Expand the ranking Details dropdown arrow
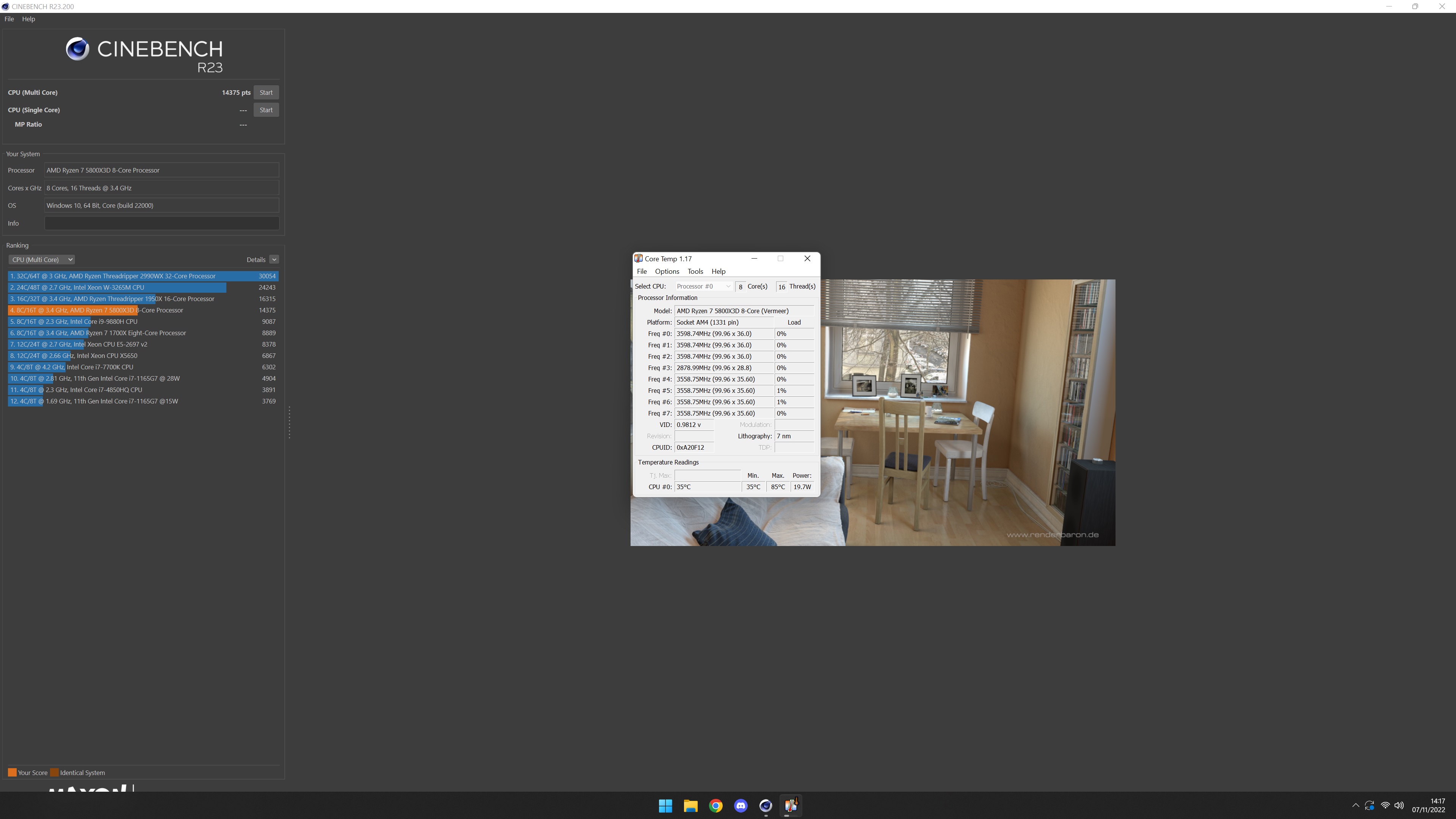Image resolution: width=1456 pixels, height=819 pixels. coord(274,259)
